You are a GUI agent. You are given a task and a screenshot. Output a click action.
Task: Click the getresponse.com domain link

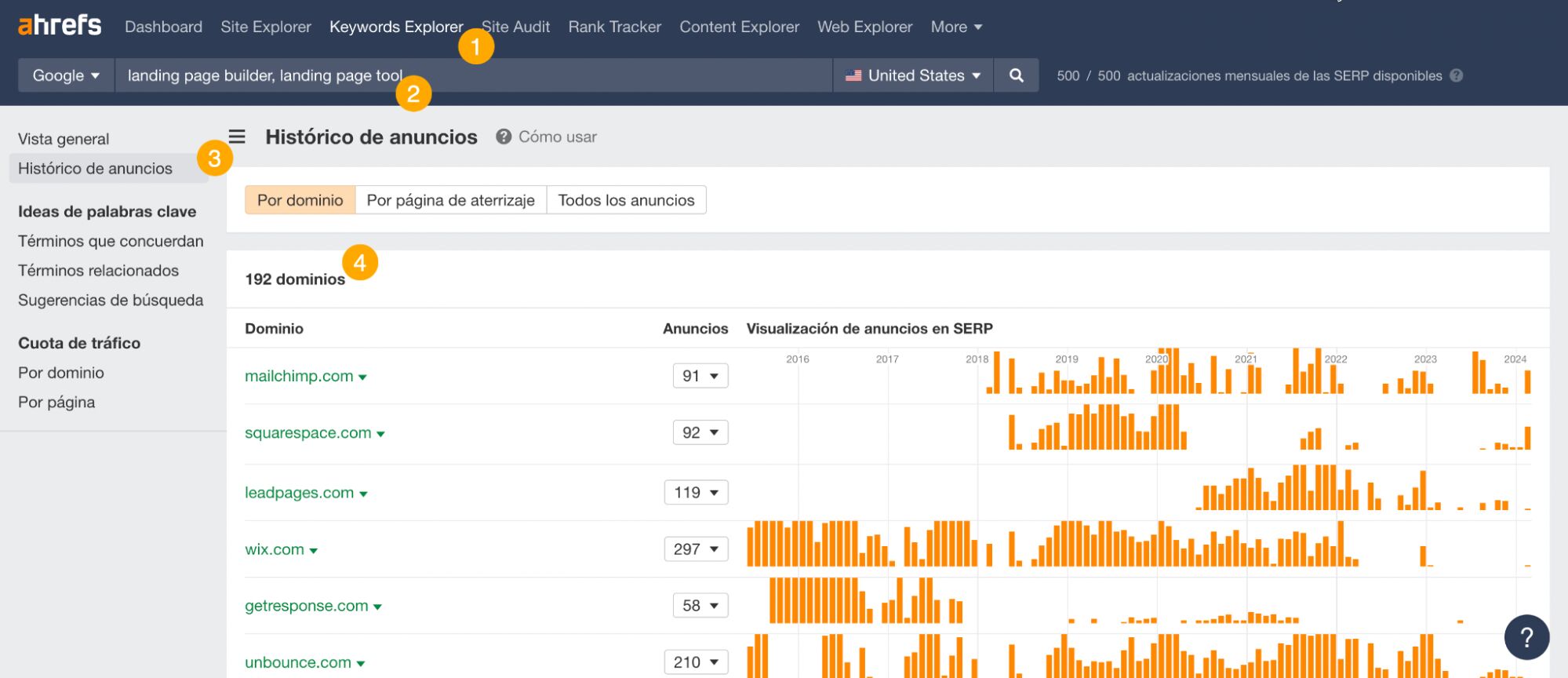pos(307,606)
